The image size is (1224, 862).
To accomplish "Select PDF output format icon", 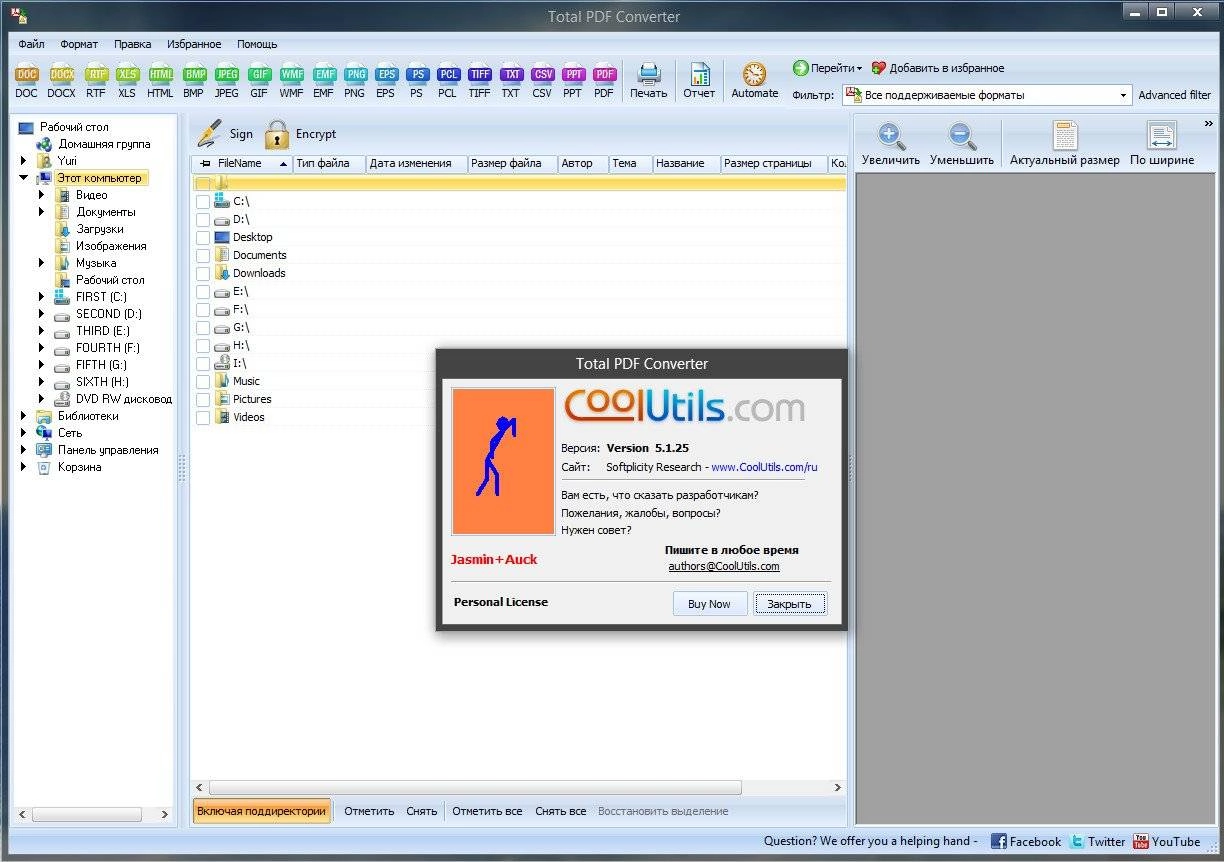I will click(x=604, y=80).
